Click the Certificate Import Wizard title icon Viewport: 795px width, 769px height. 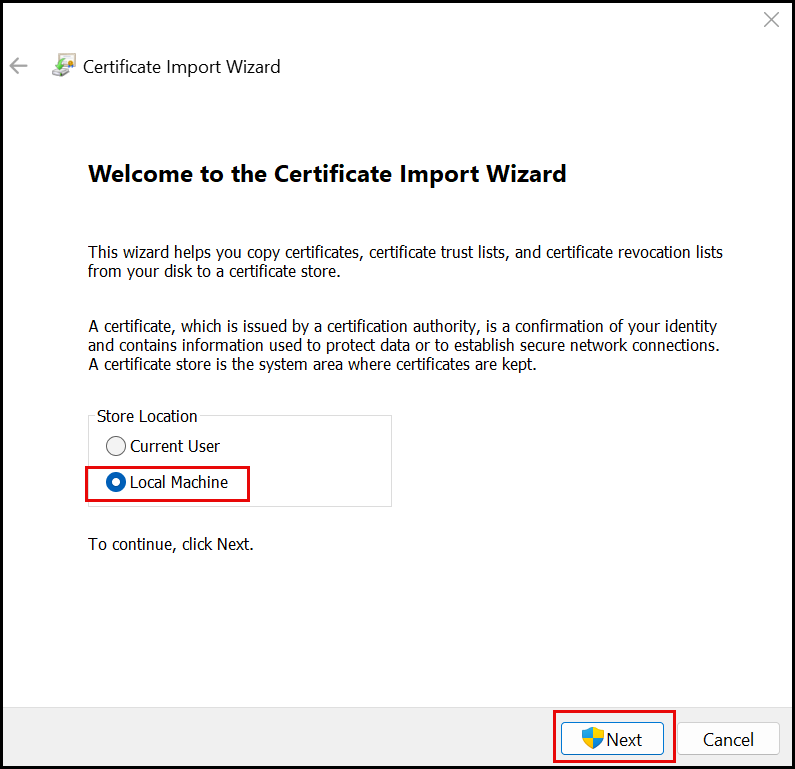[63, 67]
